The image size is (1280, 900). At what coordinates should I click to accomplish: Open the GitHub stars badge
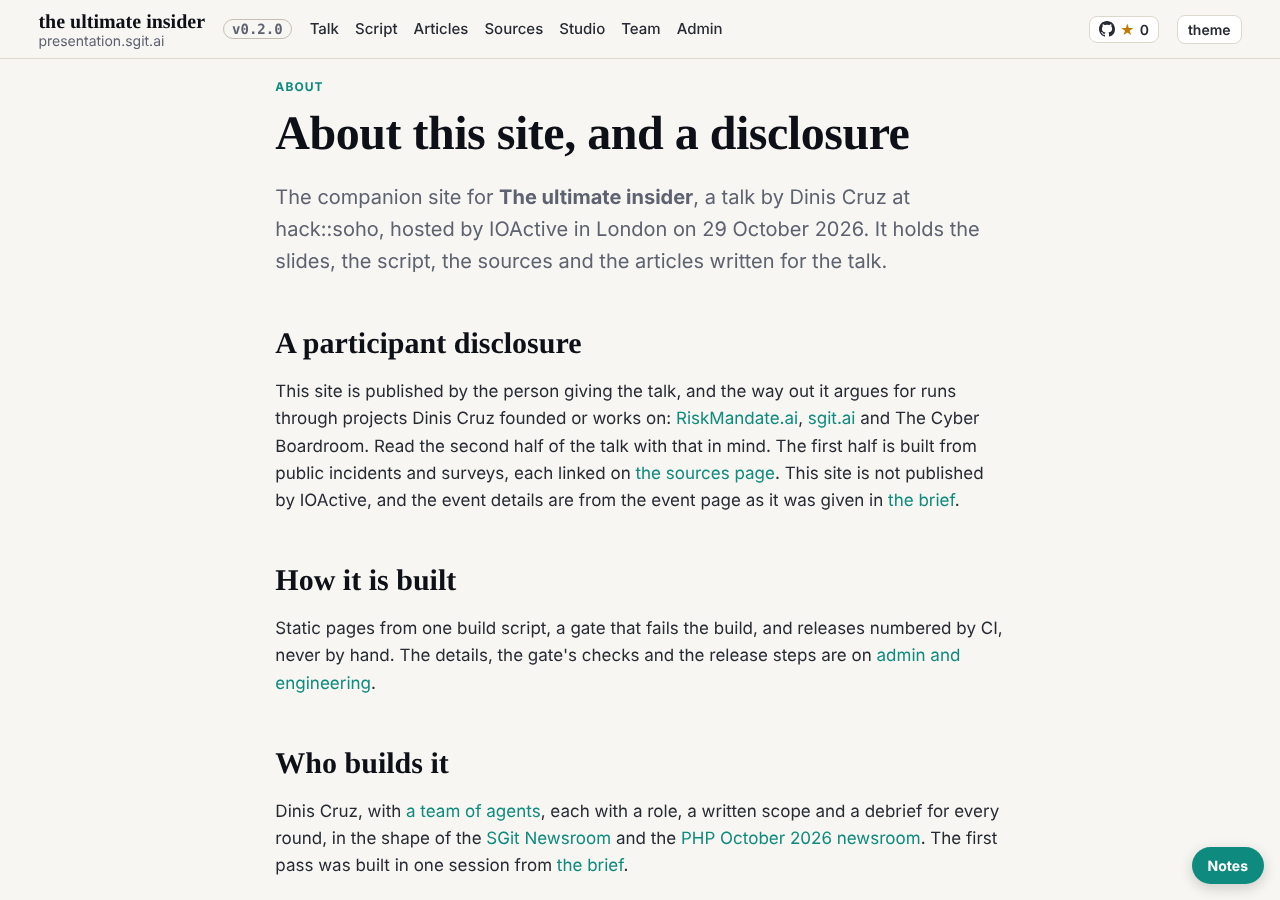(x=1123, y=29)
